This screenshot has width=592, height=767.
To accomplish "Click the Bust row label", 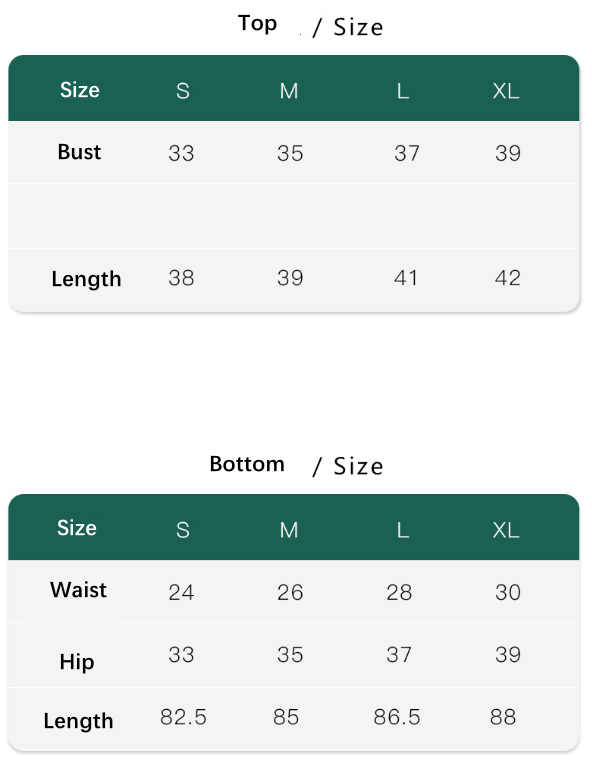I will point(79,152).
